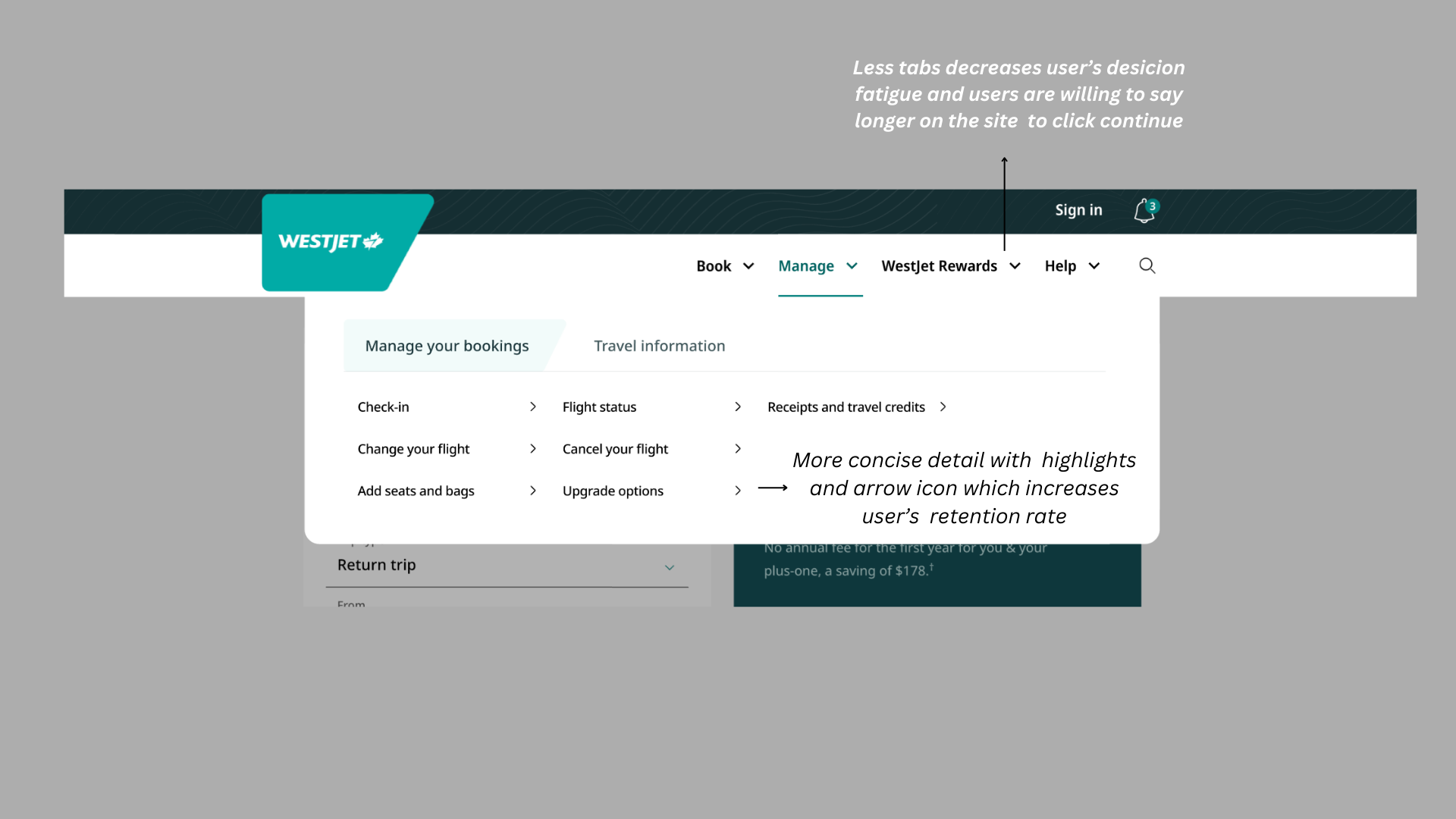
Task: Click the Sign in link
Action: point(1078,210)
